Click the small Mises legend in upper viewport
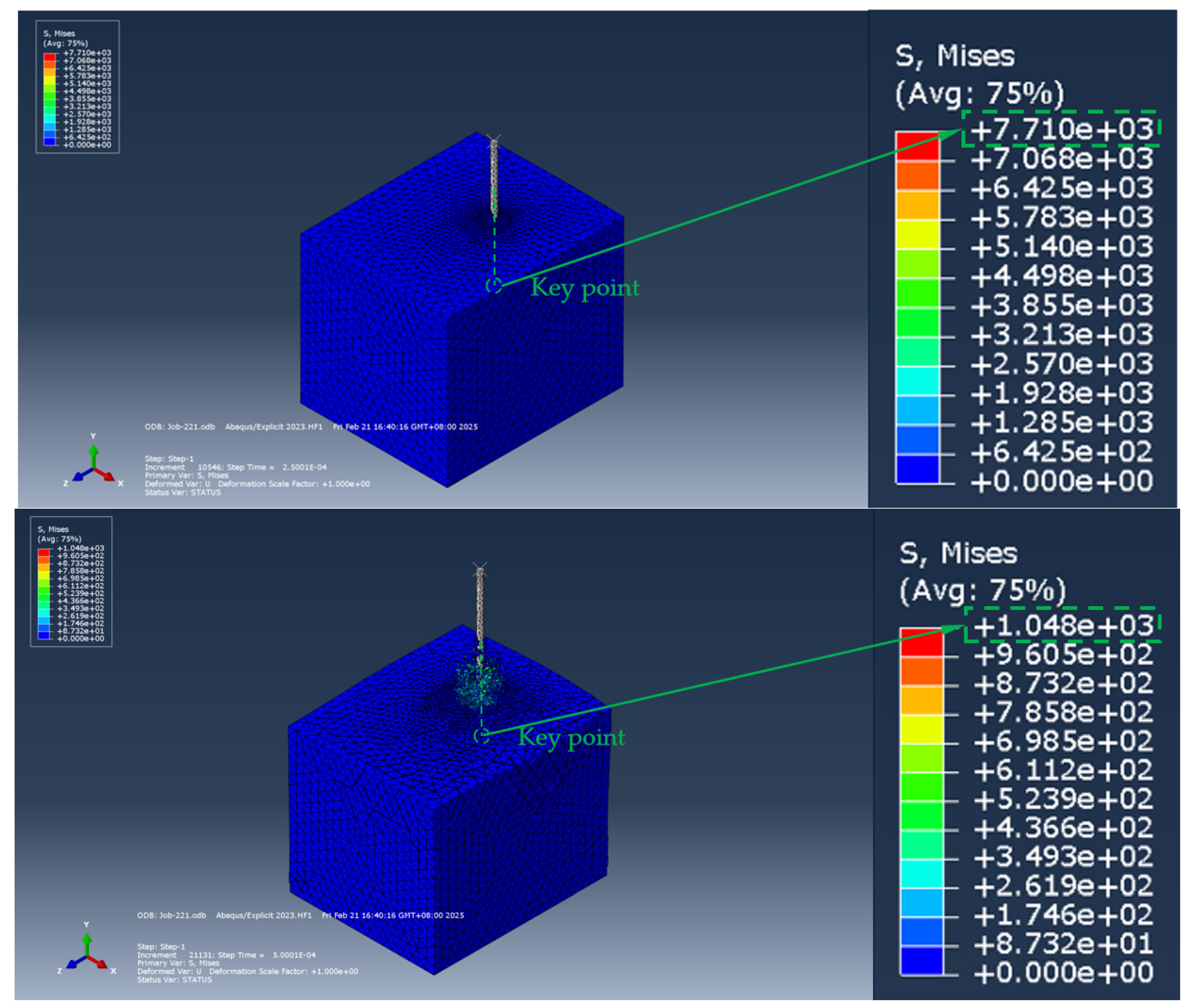Screen dimensions: 1188x1008 78,87
